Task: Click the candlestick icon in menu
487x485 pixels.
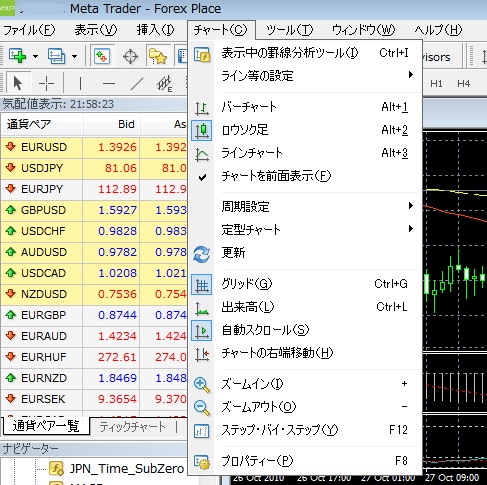Action: 202,130
